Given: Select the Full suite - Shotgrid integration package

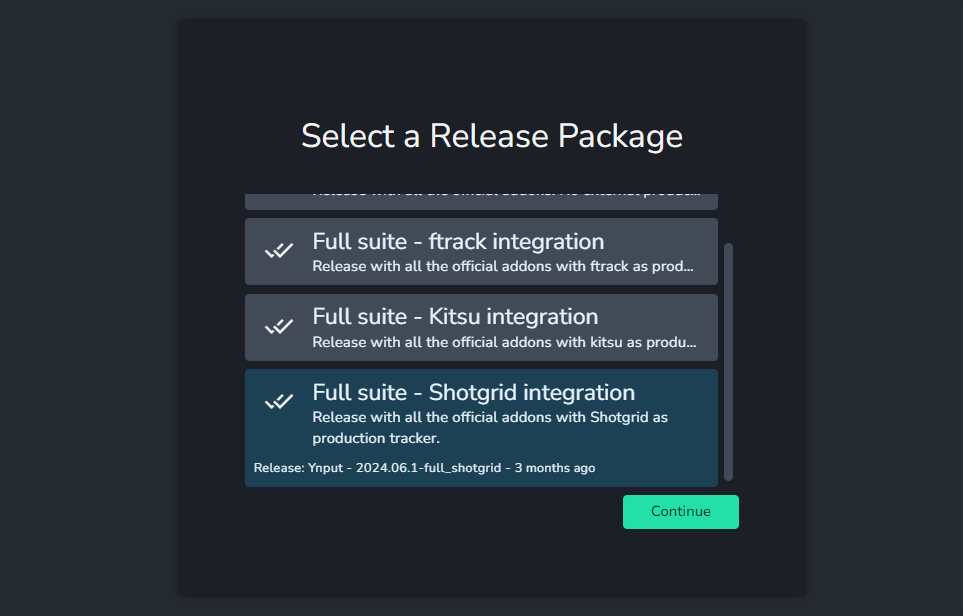Looking at the screenshot, I should (481, 428).
